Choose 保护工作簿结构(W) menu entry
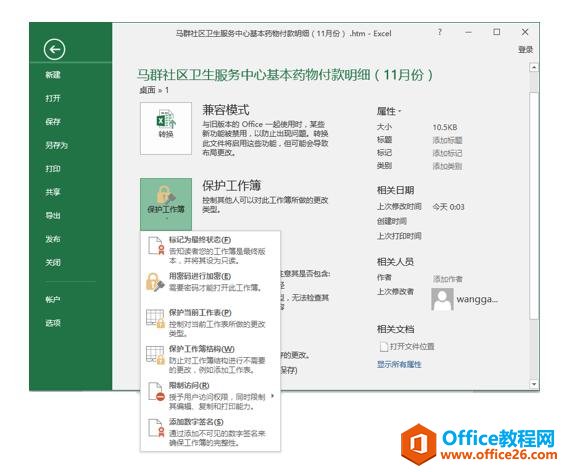Viewport: 564px width, 472px height. click(210, 359)
